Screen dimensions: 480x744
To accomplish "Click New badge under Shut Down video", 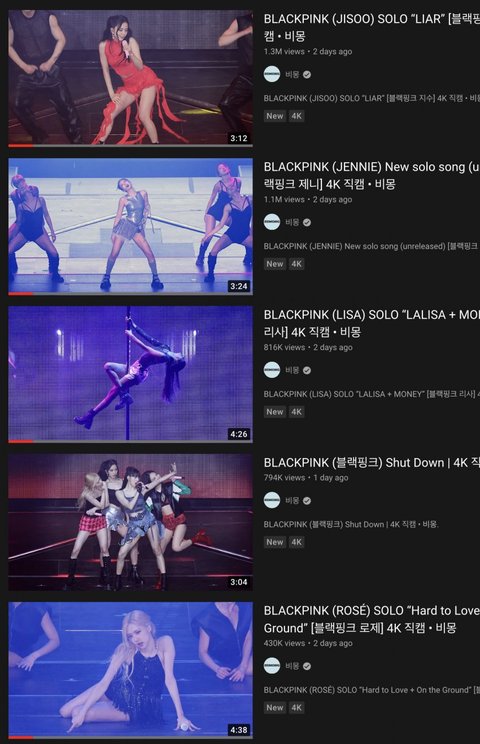I will pyautogui.click(x=275, y=542).
